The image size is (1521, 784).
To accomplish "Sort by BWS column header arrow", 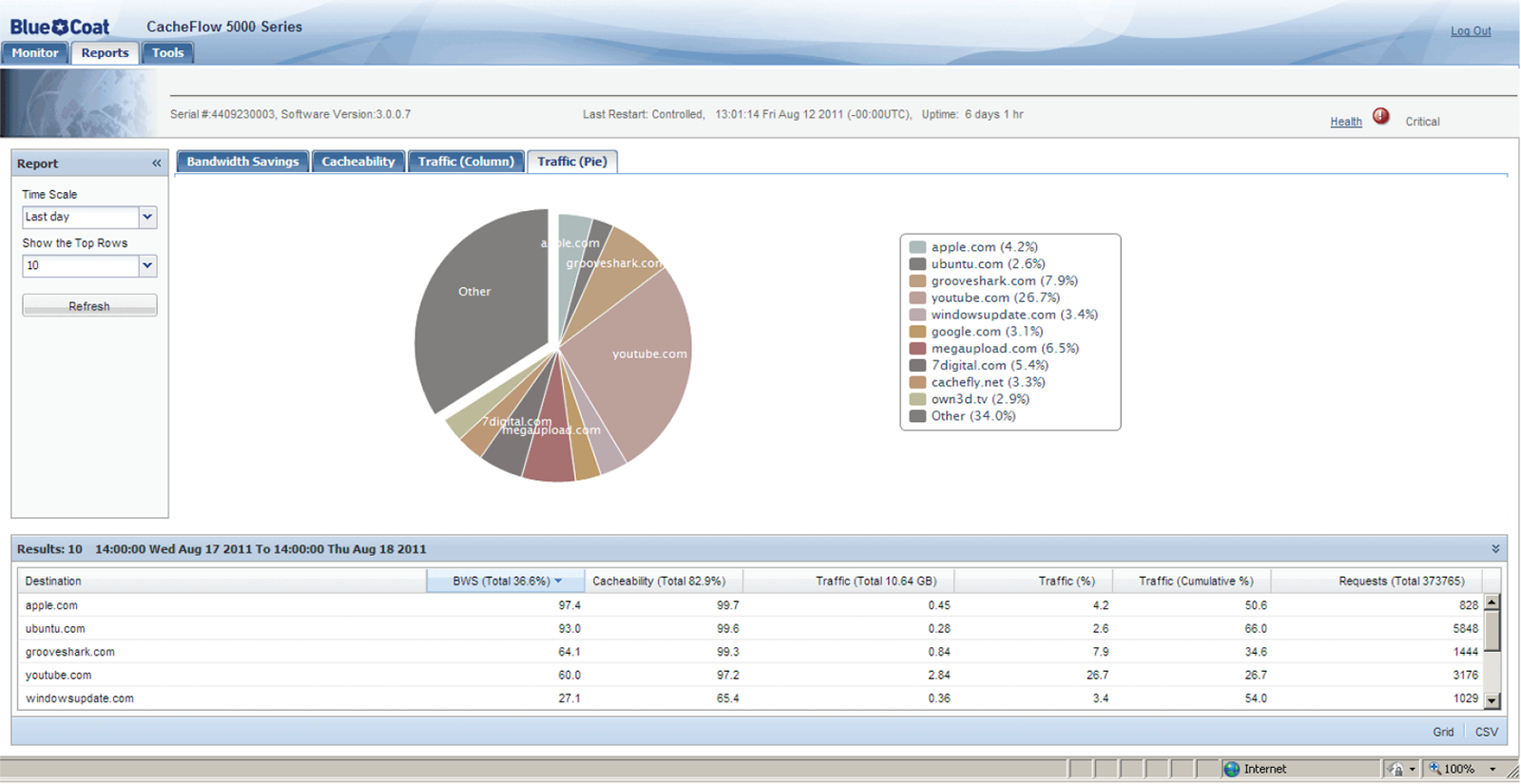I will tap(558, 581).
